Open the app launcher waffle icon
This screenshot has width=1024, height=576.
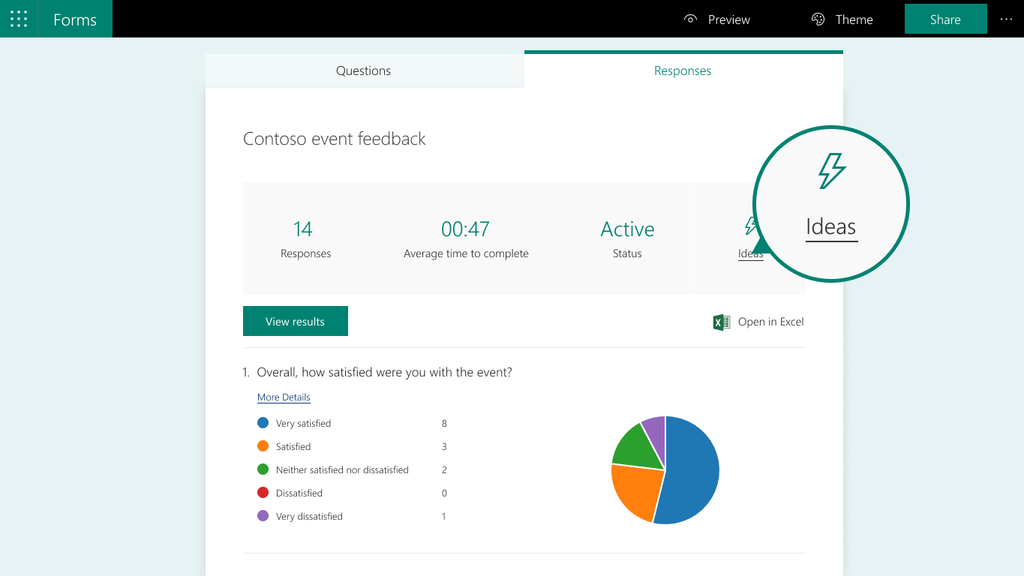[18, 18]
